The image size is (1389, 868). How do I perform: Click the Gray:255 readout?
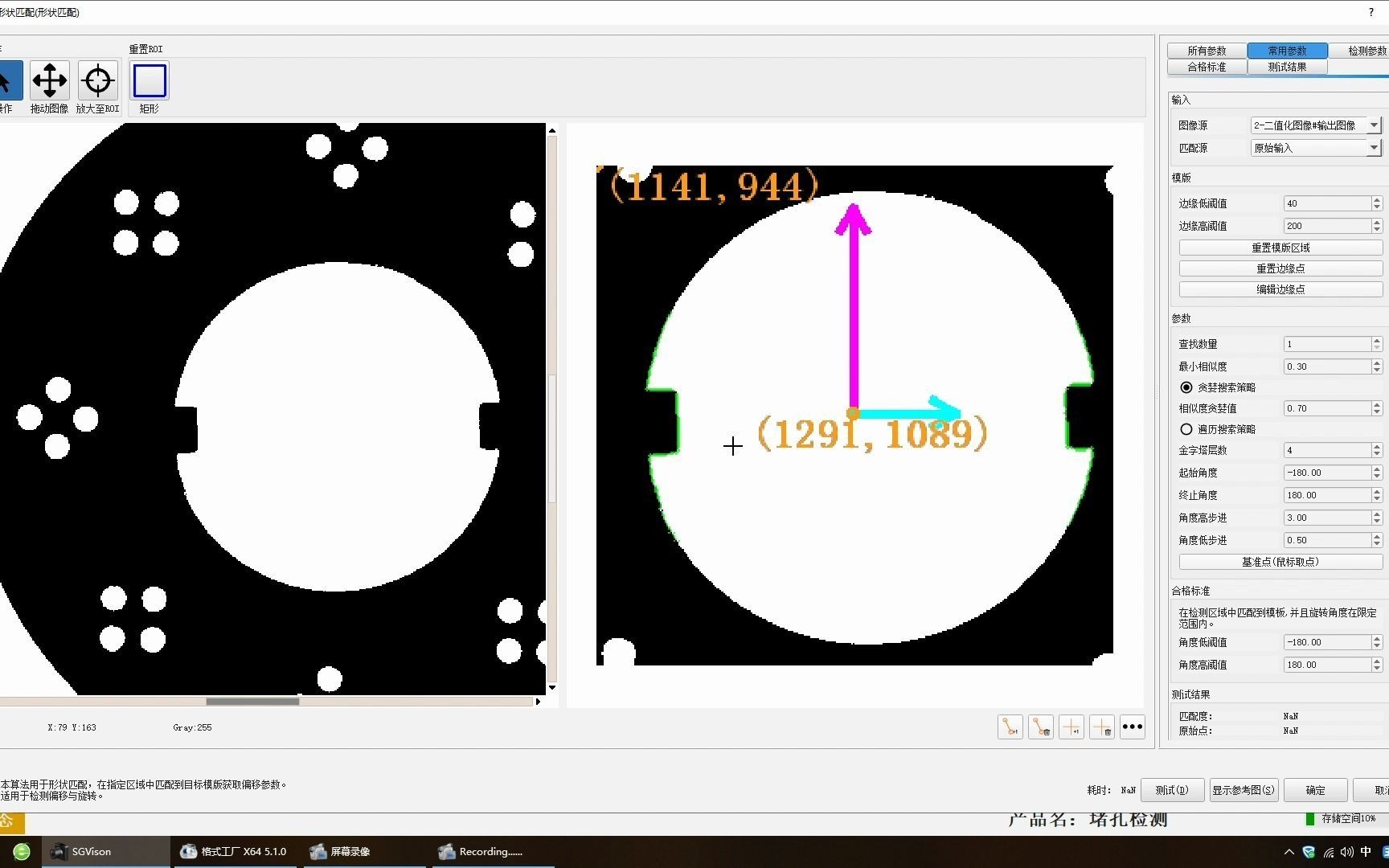click(192, 727)
